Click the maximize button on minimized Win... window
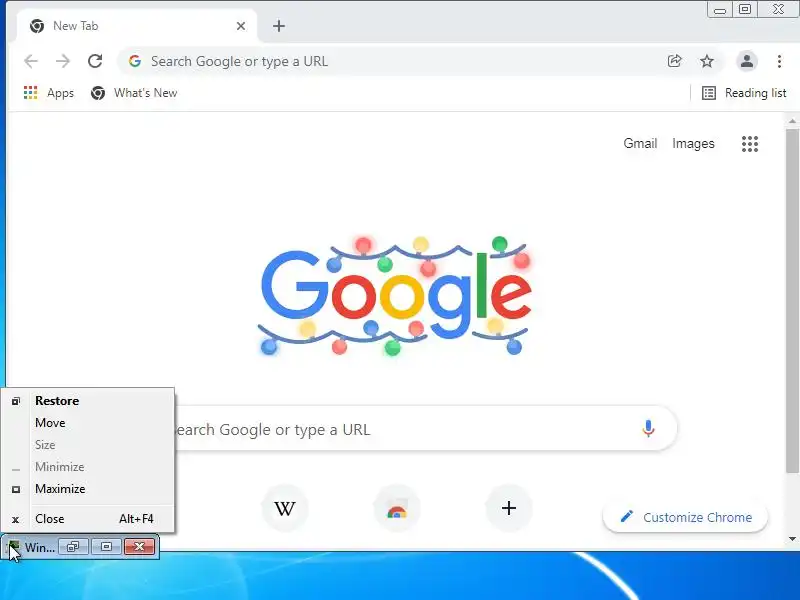The image size is (800, 600). (x=106, y=547)
